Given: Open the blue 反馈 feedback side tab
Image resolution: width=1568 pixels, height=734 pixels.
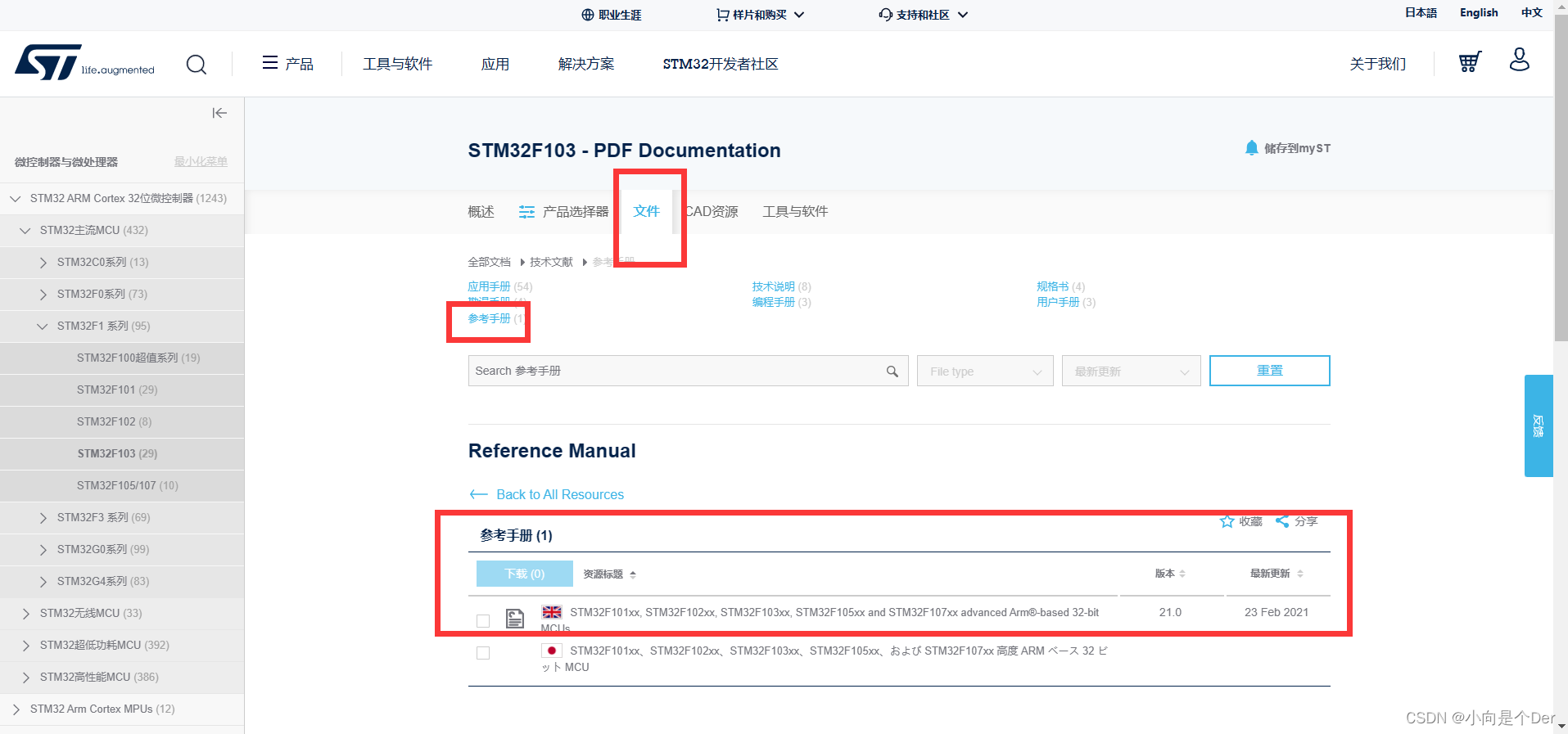Looking at the screenshot, I should (x=1538, y=426).
